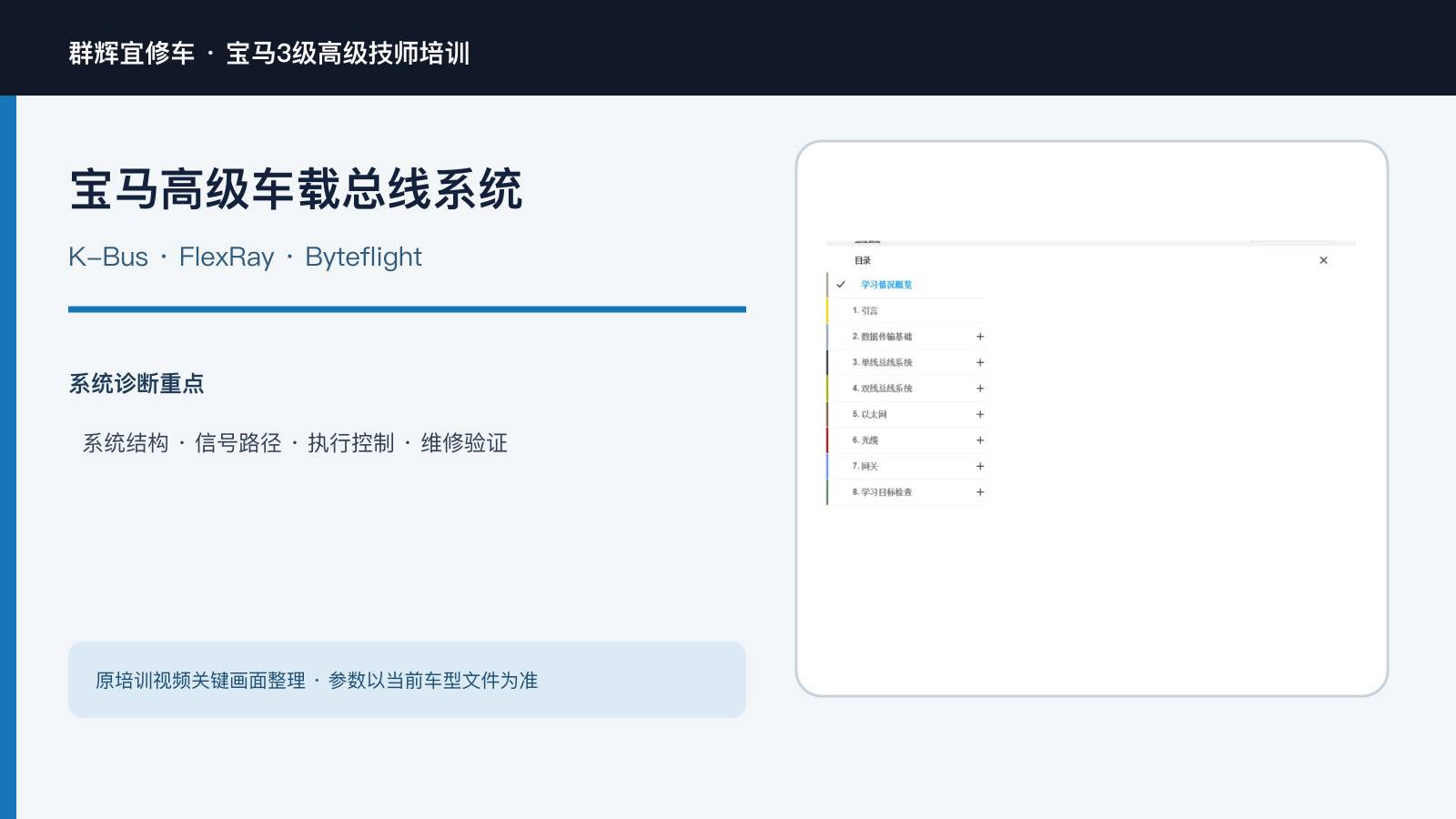Click the subtitle K-Bus · FlexRay · Byteflight
This screenshot has height=819, width=1456.
(246, 257)
